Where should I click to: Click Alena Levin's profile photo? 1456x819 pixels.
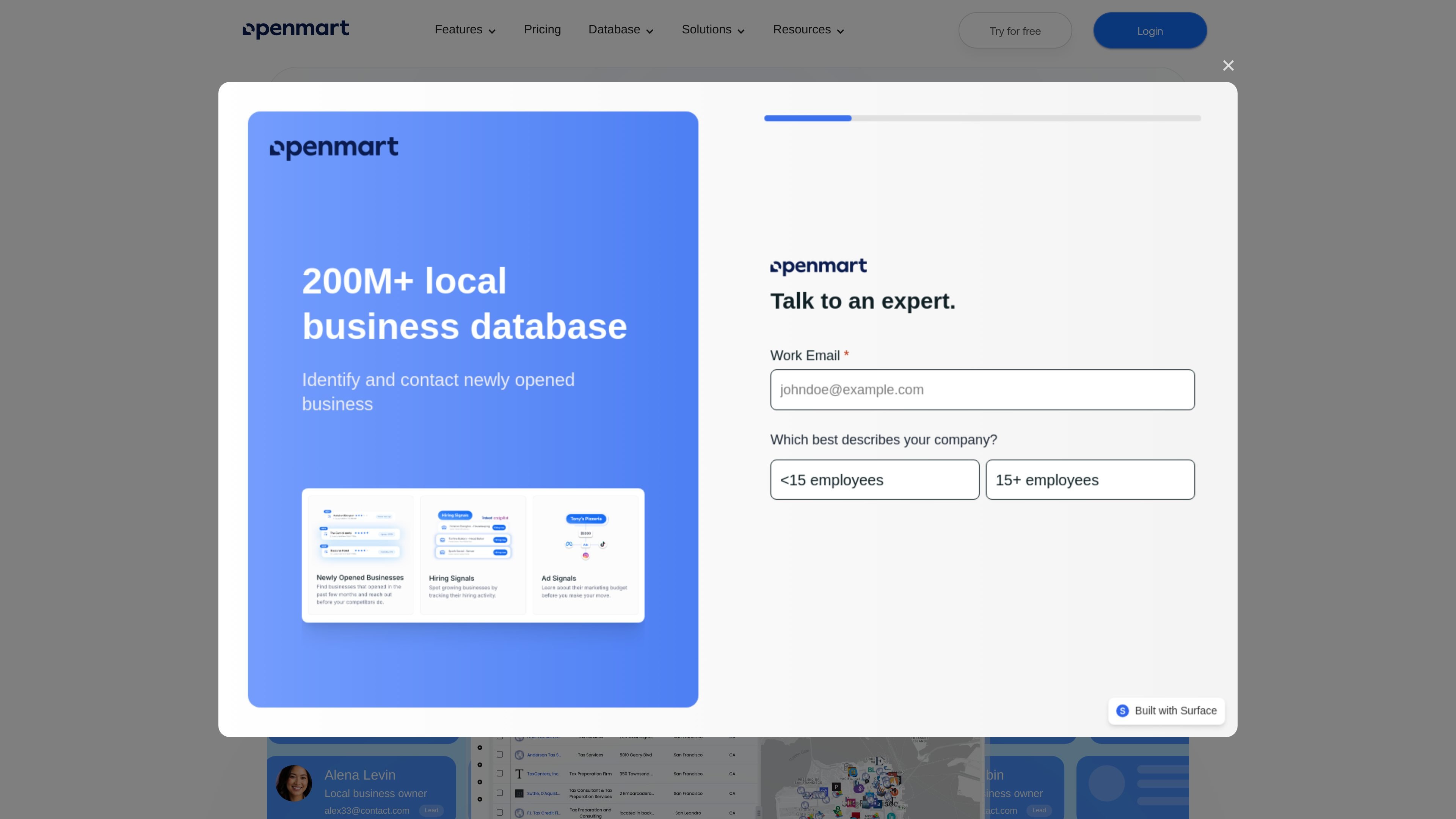294,783
